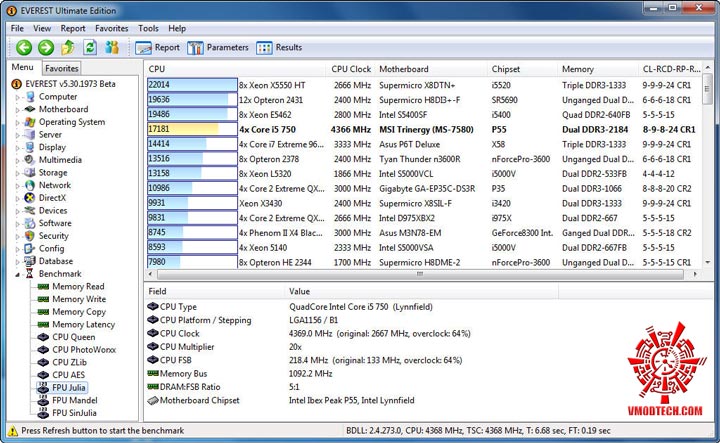The width and height of the screenshot is (720, 443).
Task: Sort by the Chipset column header
Action: (x=522, y=69)
